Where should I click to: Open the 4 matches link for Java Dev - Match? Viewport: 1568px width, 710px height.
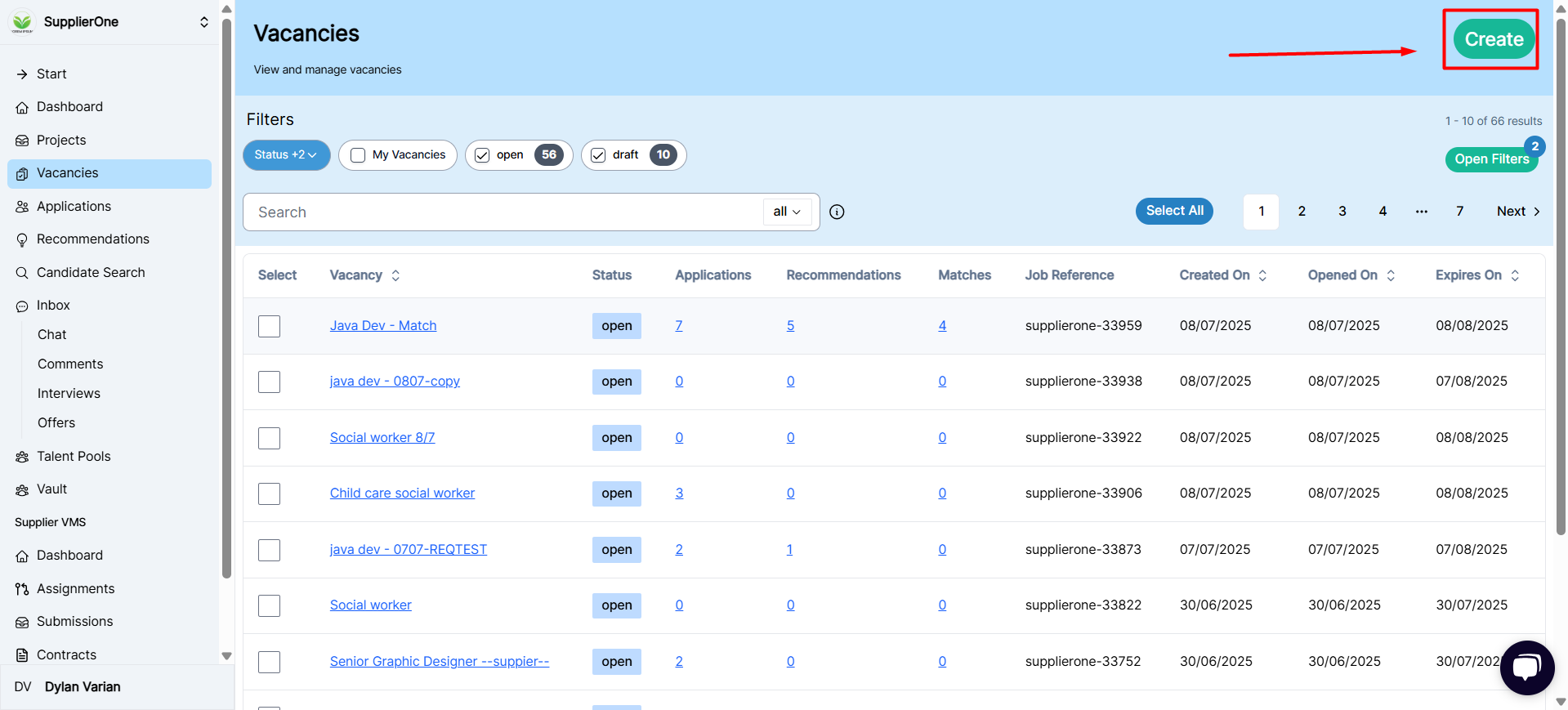point(942,326)
